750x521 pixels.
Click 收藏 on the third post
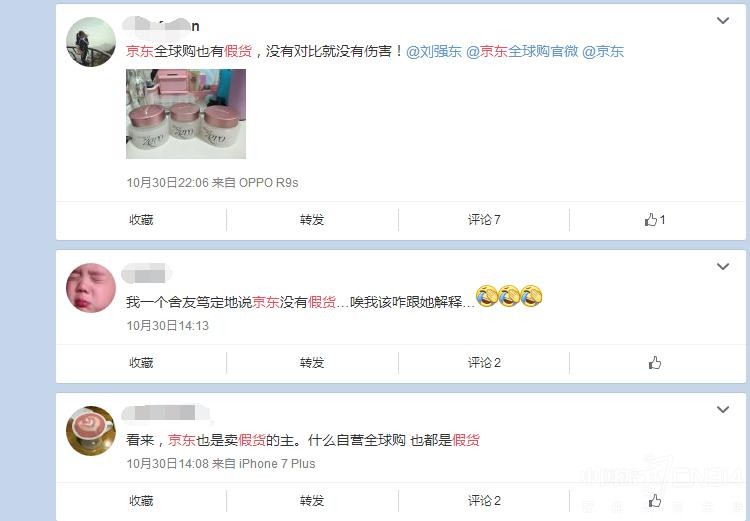coord(141,500)
